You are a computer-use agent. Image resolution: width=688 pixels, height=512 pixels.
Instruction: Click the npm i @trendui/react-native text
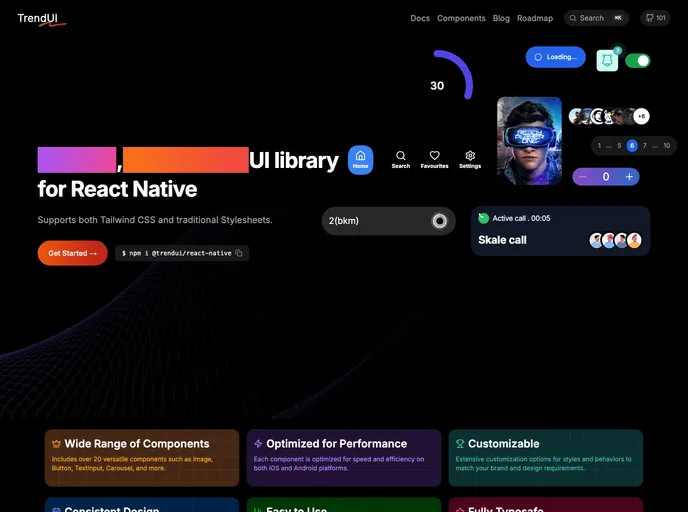pos(176,253)
